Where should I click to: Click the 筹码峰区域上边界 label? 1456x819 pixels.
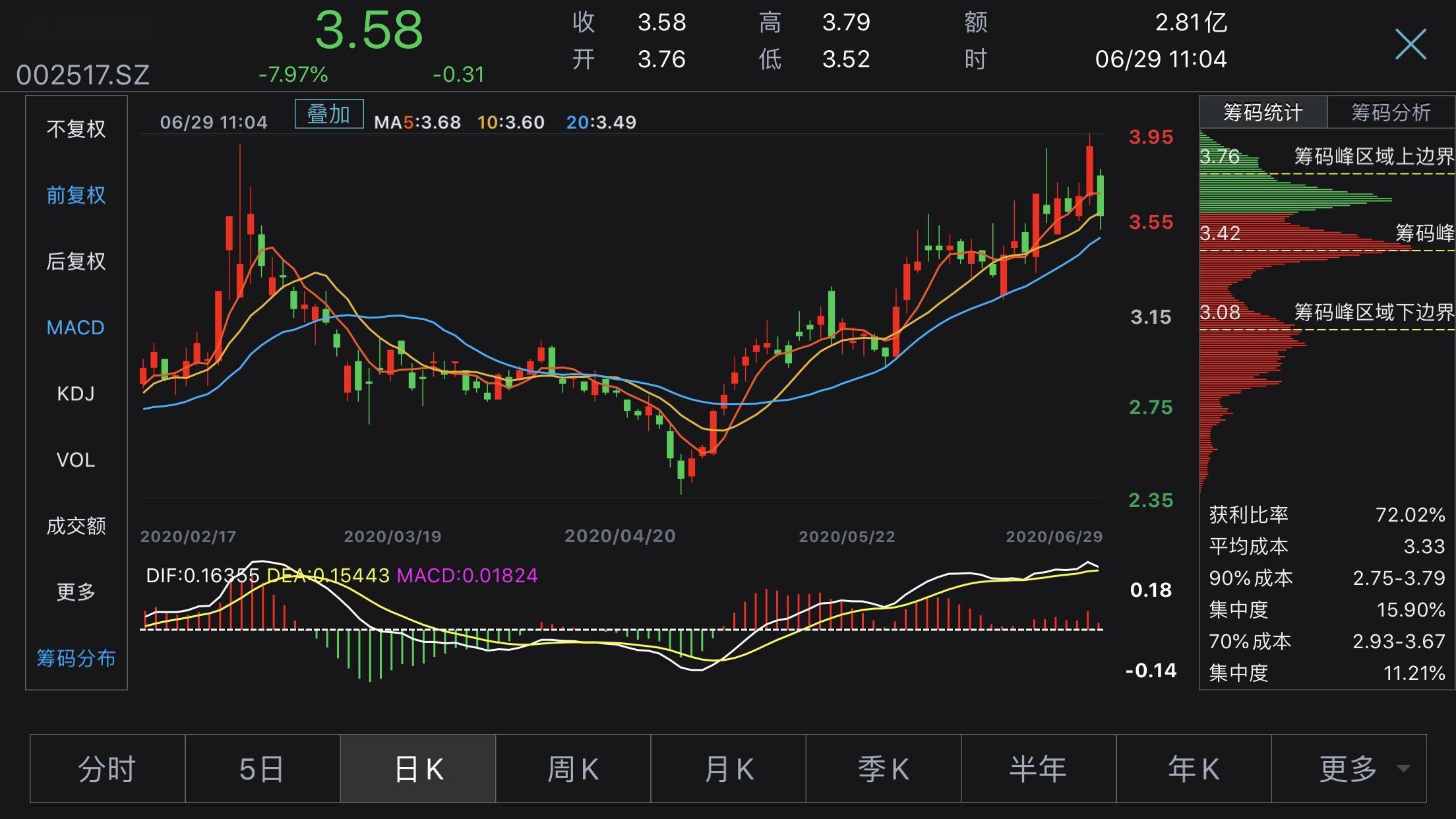pos(1374,156)
